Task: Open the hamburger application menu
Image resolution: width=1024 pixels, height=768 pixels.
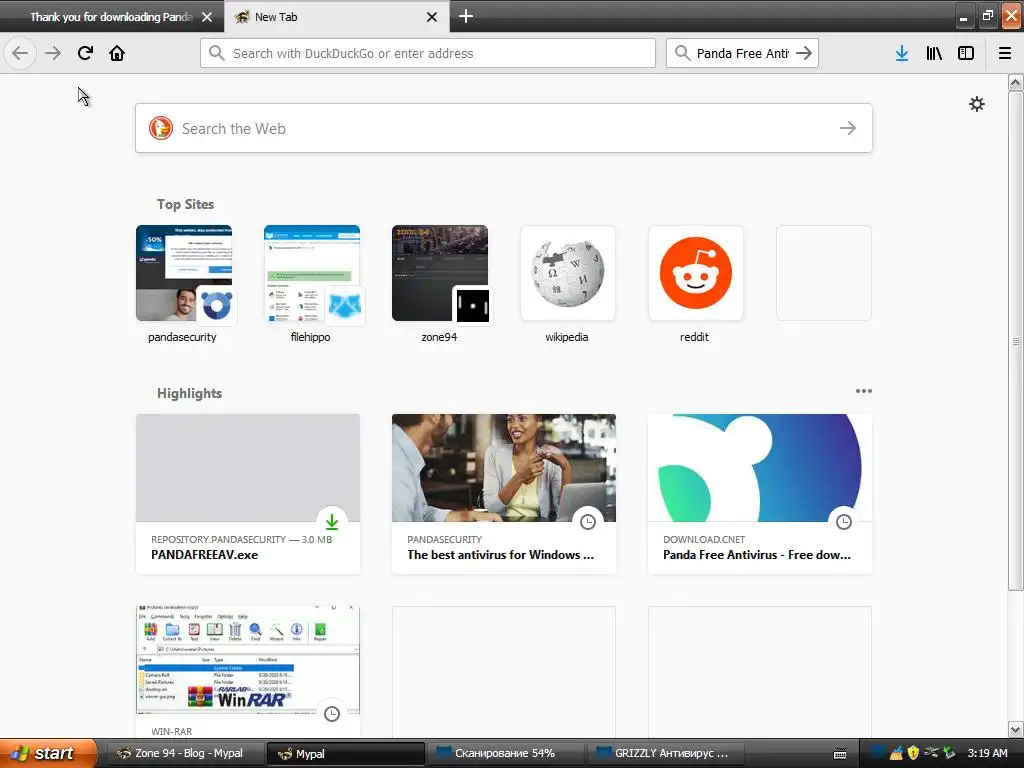Action: point(1004,53)
